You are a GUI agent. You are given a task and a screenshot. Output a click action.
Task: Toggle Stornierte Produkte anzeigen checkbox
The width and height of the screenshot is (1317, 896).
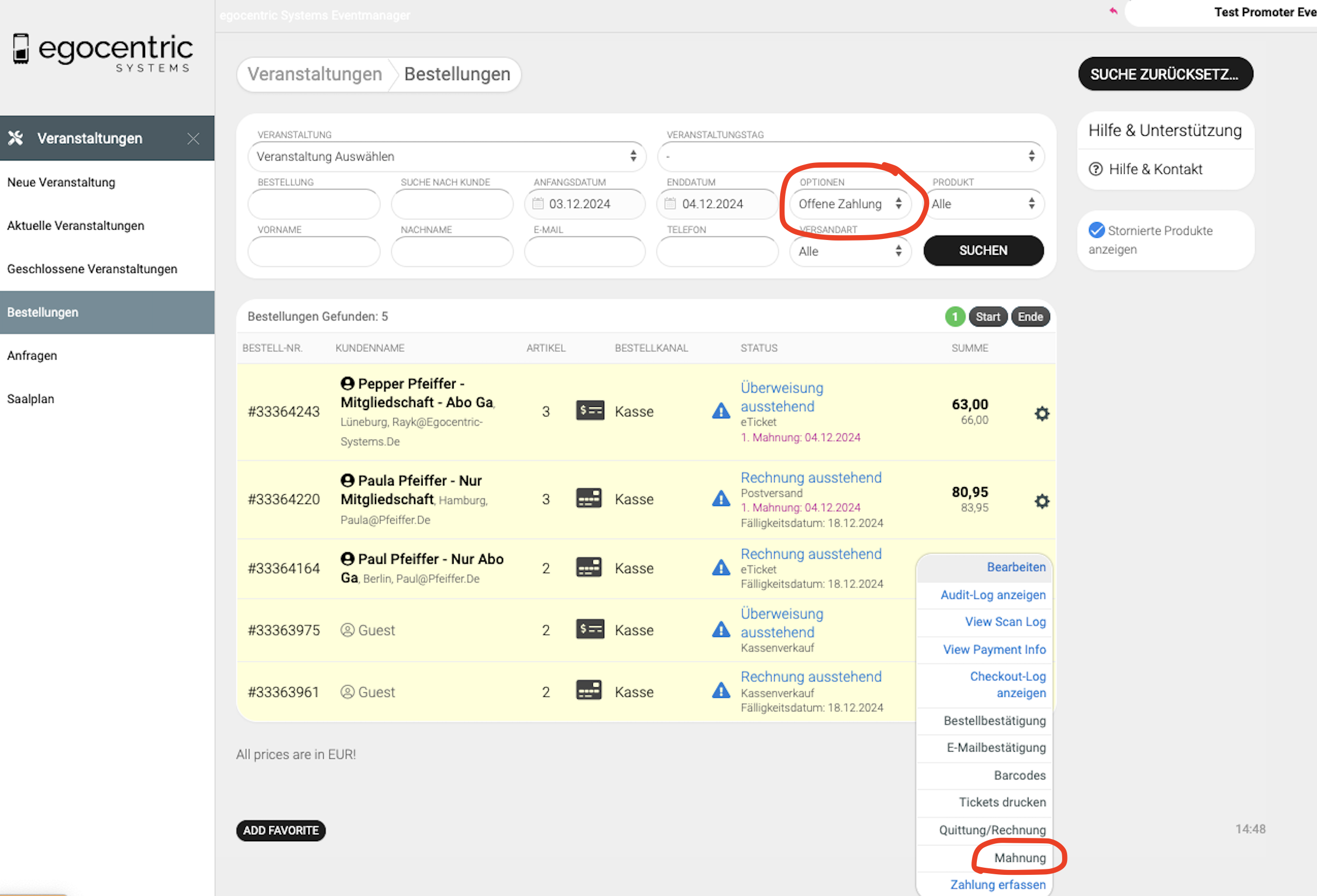coord(1096,230)
